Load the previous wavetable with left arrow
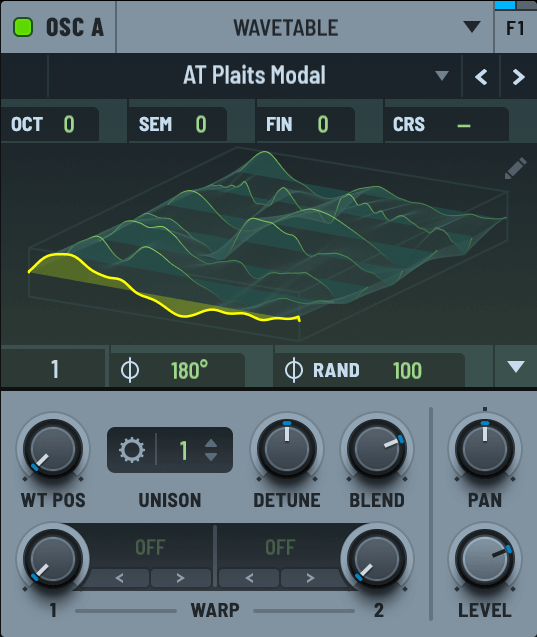 (481, 77)
